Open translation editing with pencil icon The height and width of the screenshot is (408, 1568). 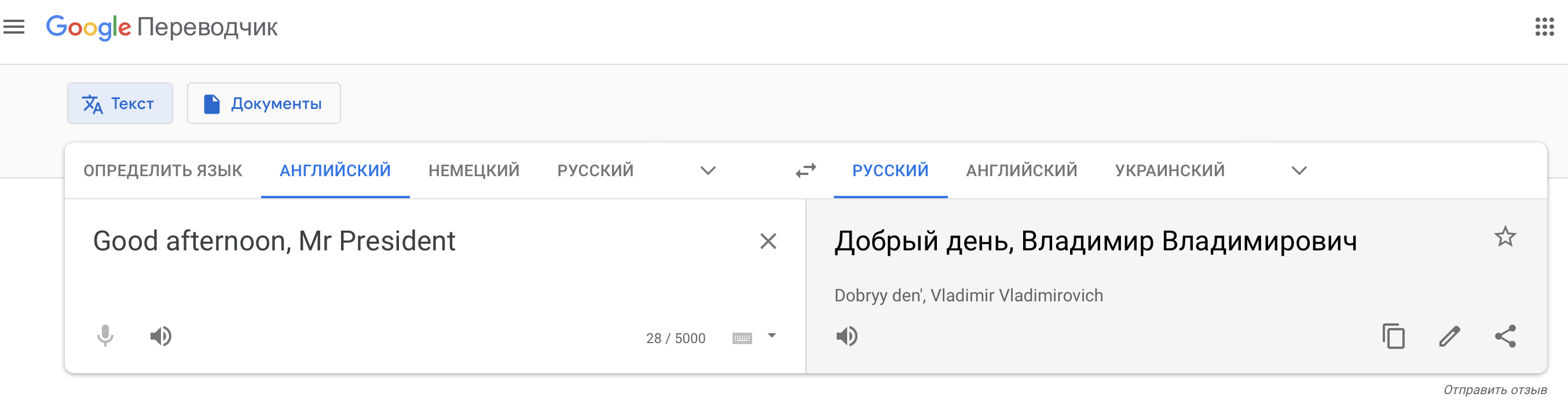point(1450,337)
